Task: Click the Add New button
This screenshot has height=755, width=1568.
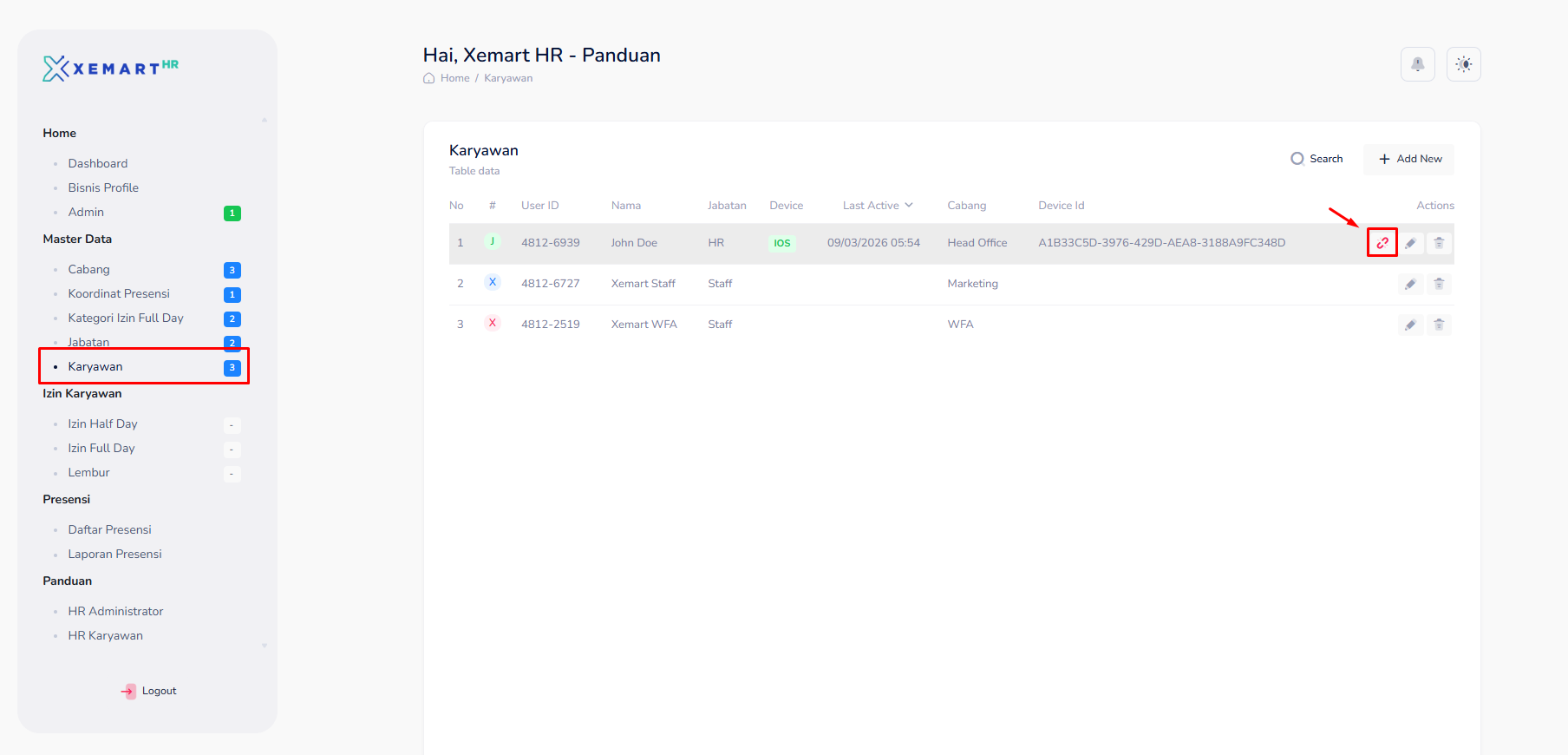Action: click(1409, 159)
